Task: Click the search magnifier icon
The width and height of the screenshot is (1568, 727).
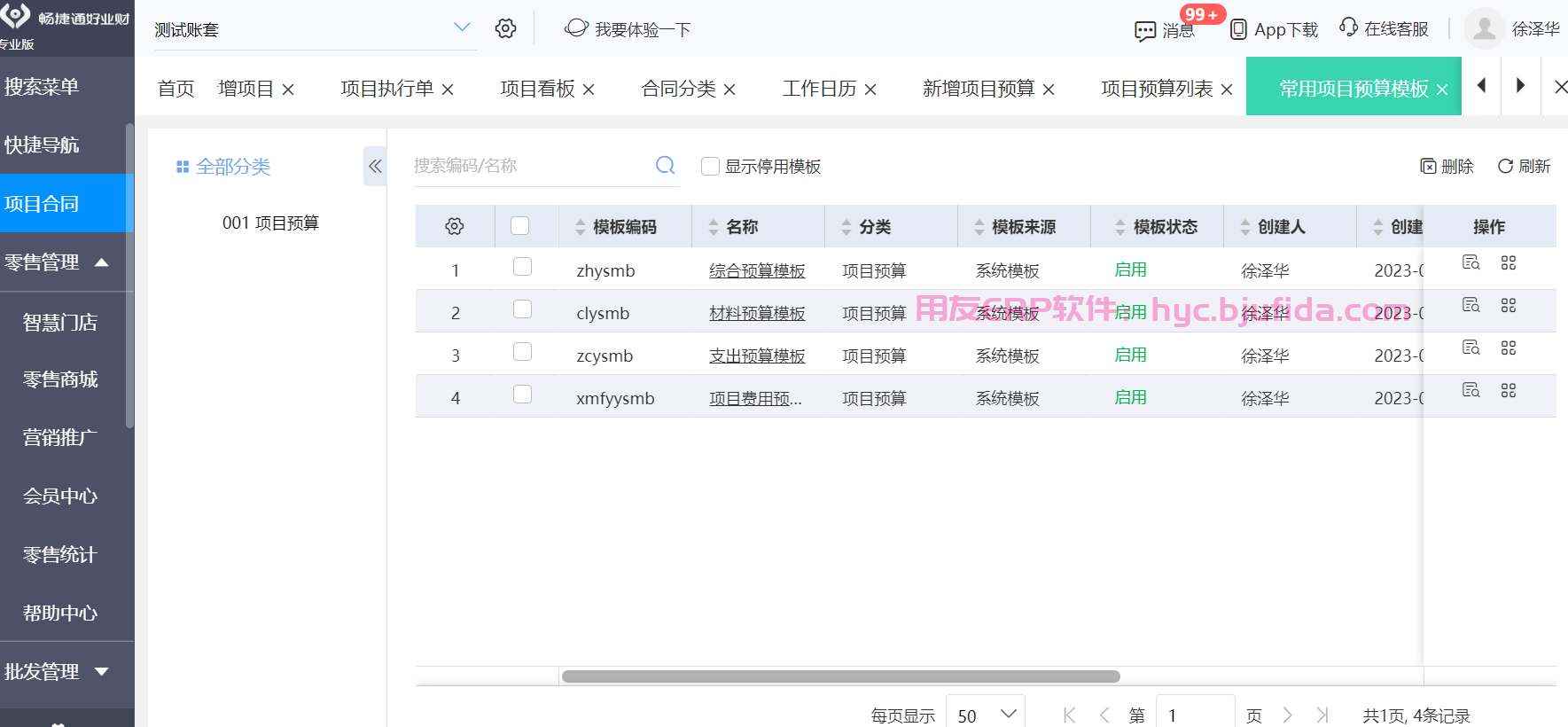Action: [x=666, y=165]
